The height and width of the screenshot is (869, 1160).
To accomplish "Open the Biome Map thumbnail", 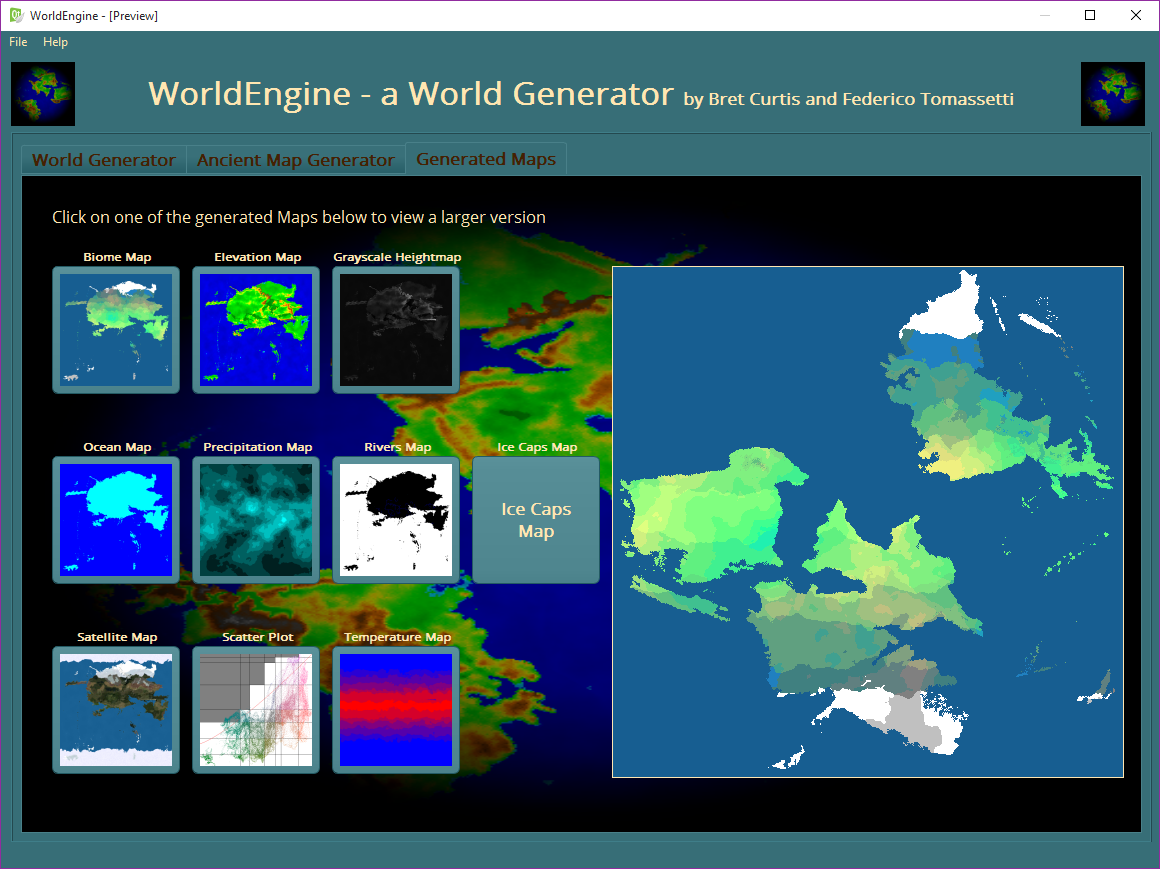I will tap(116, 330).
